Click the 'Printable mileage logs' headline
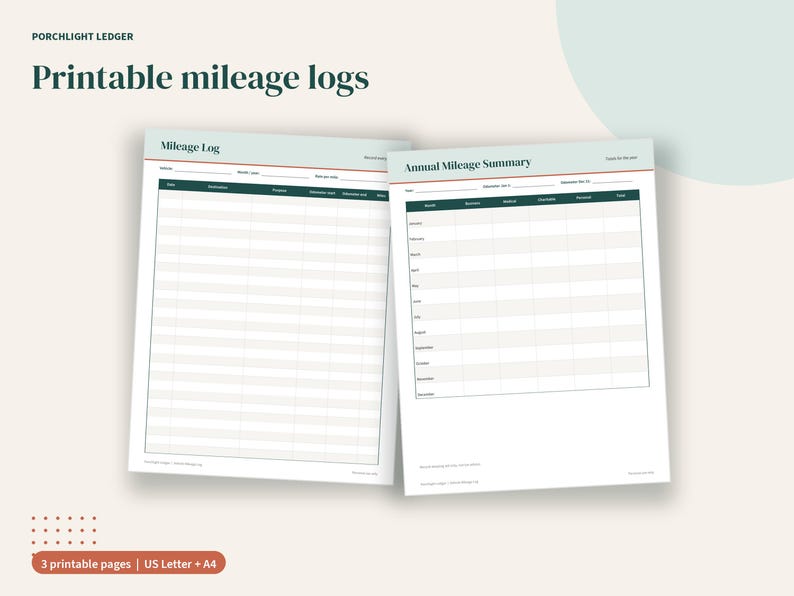 [201, 79]
